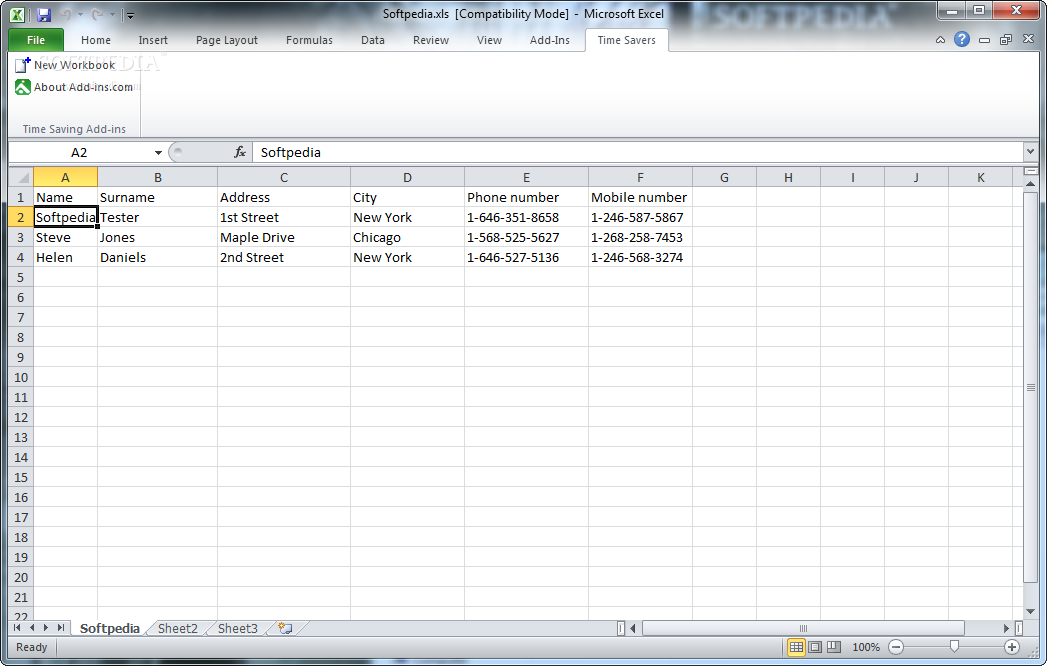Switch to Sheet2 worksheet tab
Image resolution: width=1047 pixels, height=666 pixels.
click(x=178, y=628)
